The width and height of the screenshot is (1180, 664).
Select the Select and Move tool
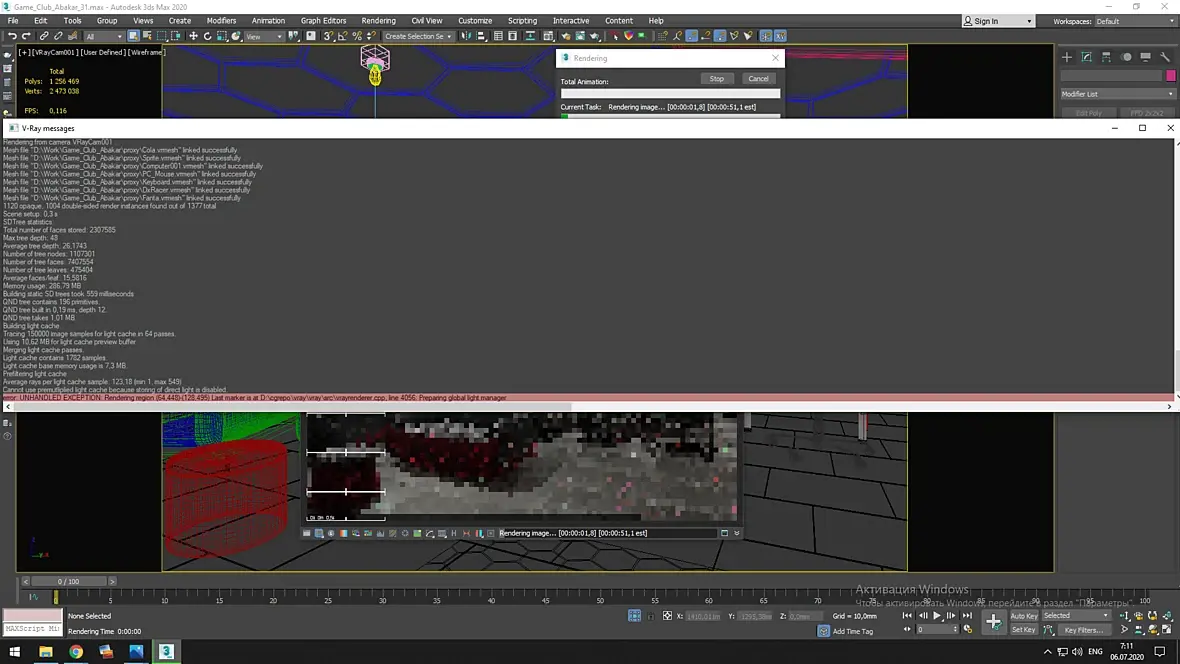pyautogui.click(x=193, y=36)
